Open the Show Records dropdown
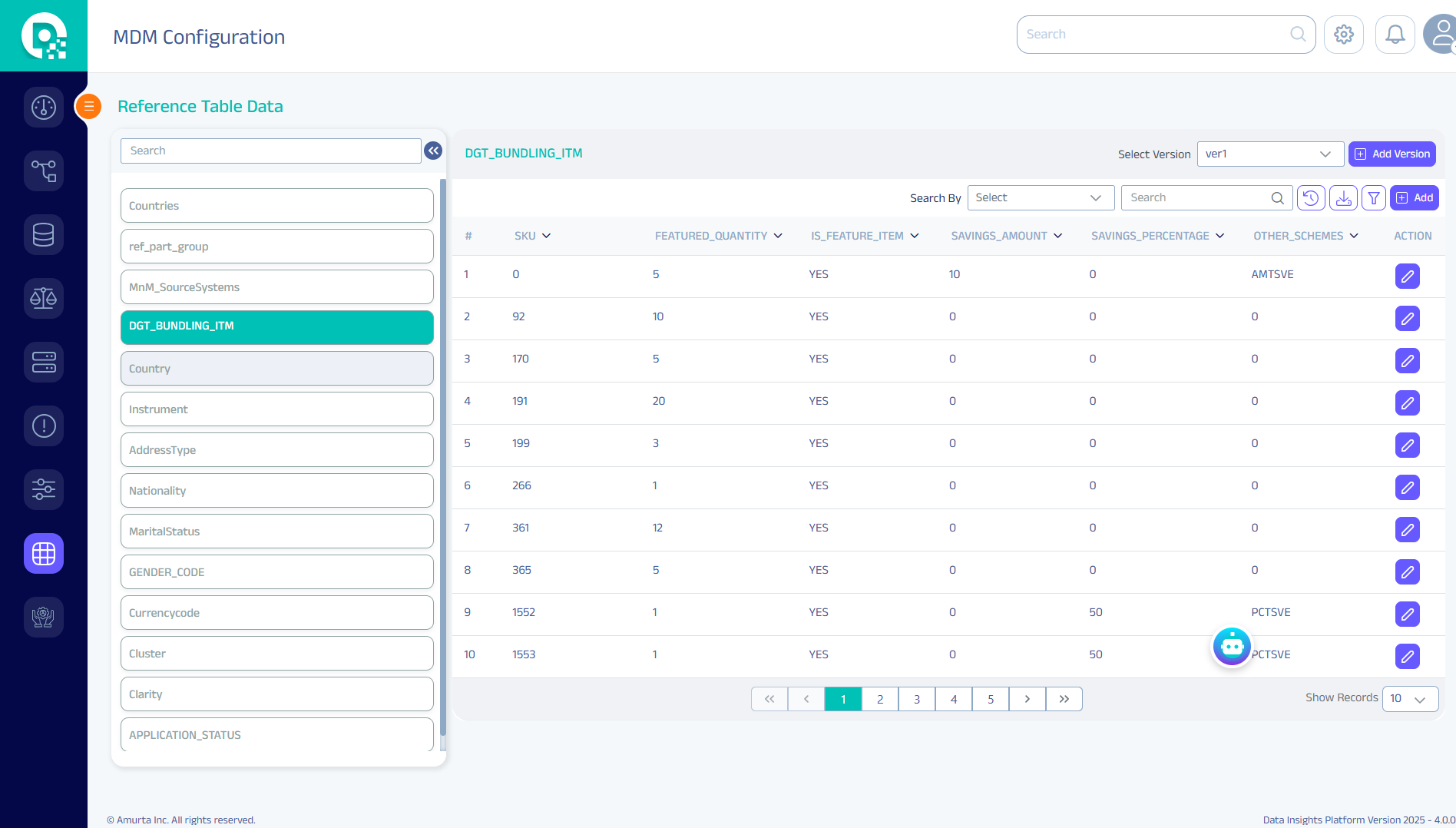The width and height of the screenshot is (1456, 828). (x=1410, y=698)
